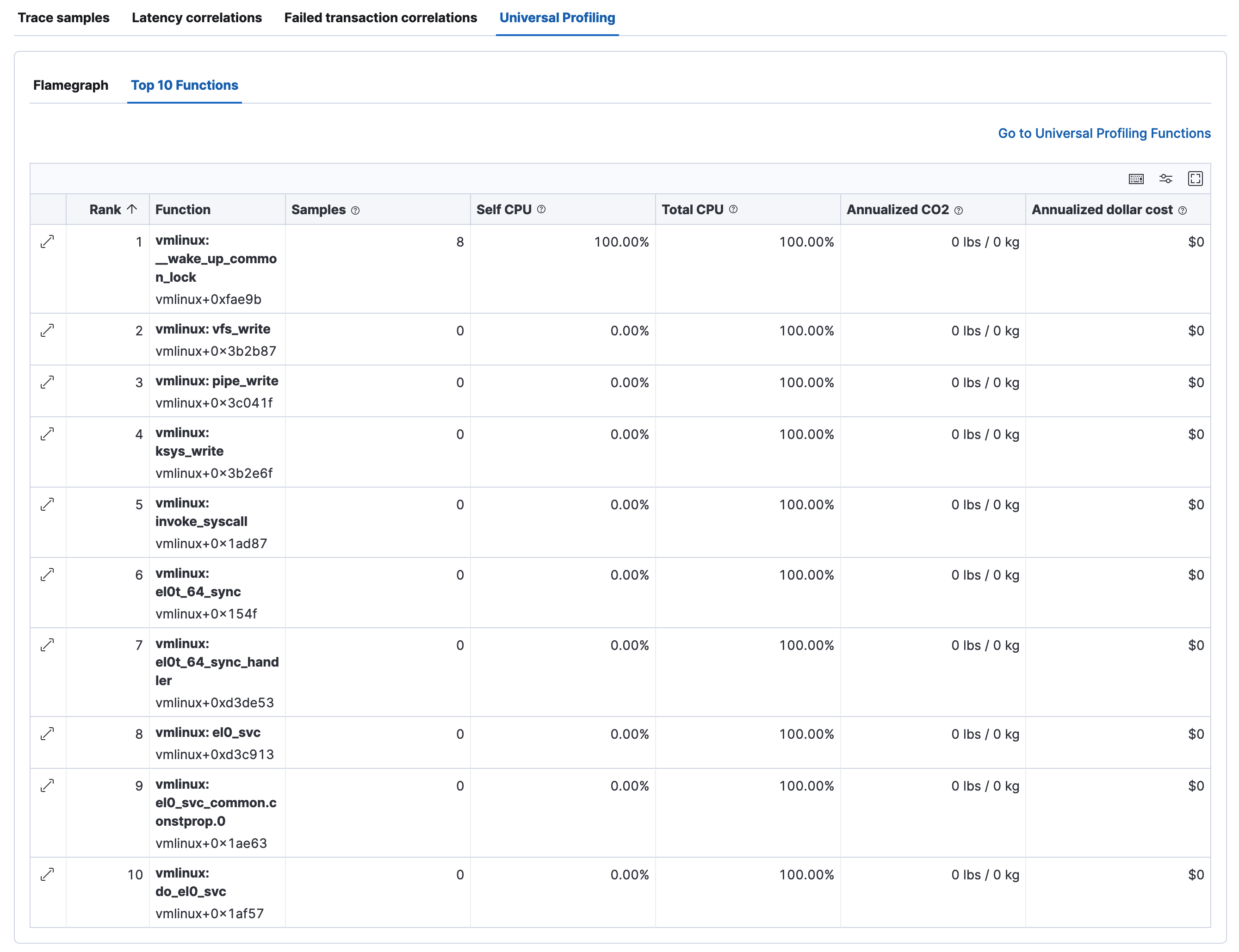Show Total CPU help icon

tap(733, 210)
